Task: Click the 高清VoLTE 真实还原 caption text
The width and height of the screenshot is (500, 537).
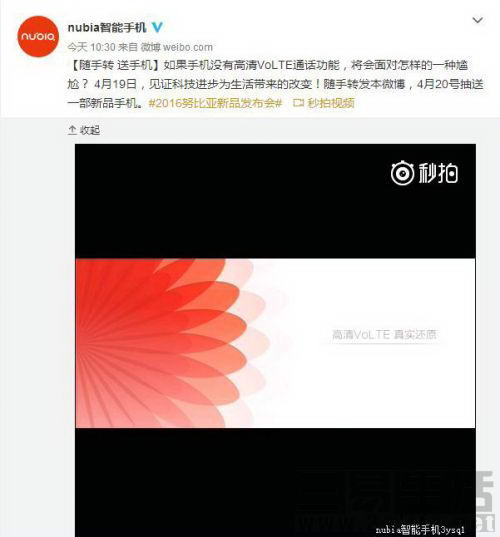Action: [384, 335]
